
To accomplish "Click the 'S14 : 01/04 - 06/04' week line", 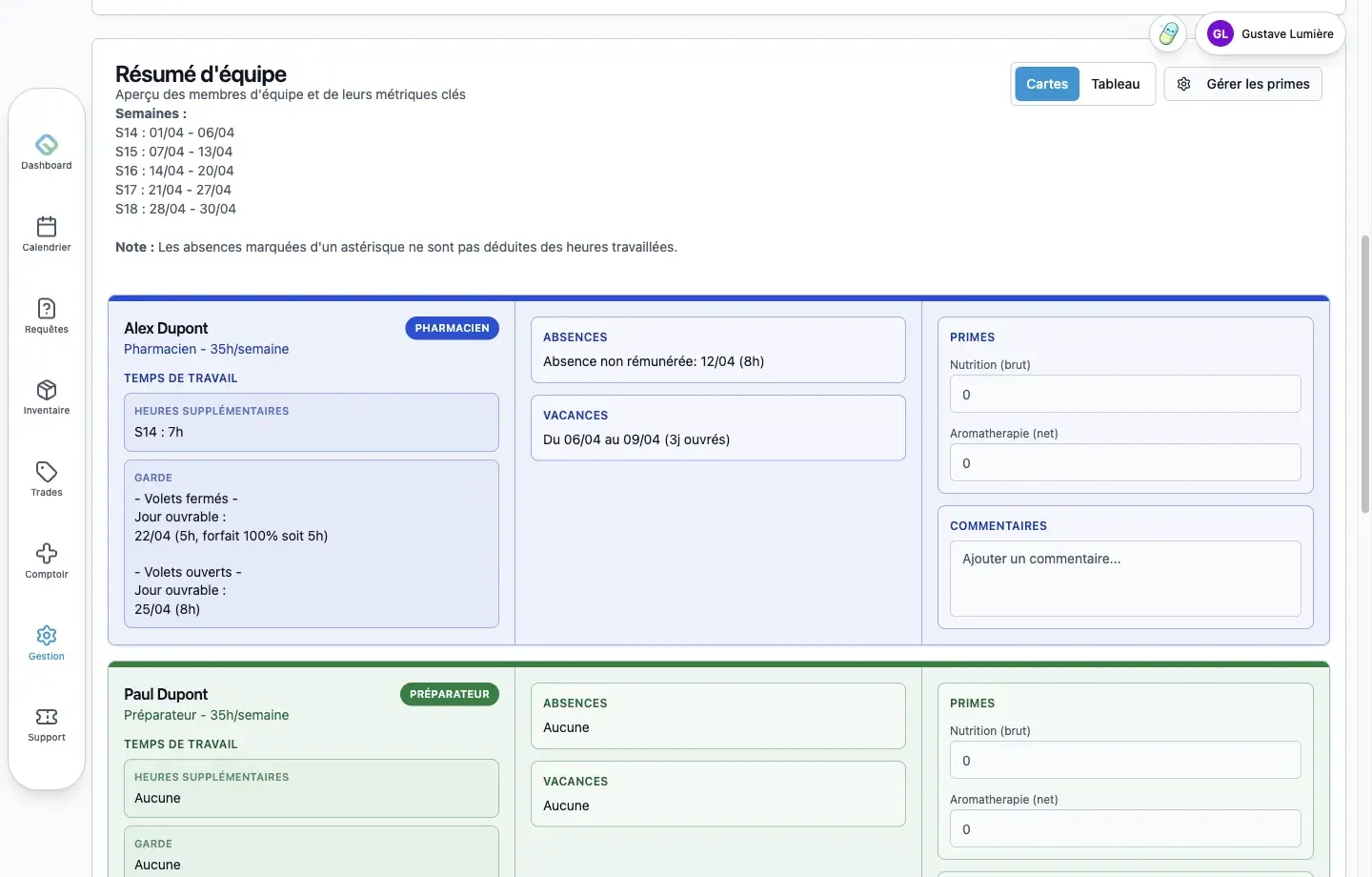I will [x=175, y=133].
